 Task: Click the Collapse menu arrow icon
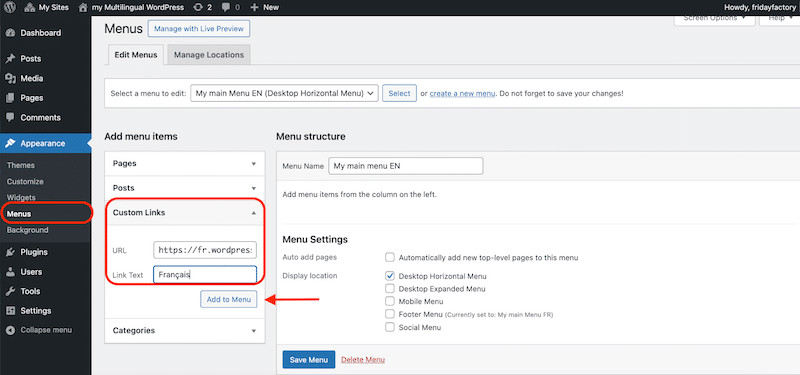pyautogui.click(x=10, y=330)
